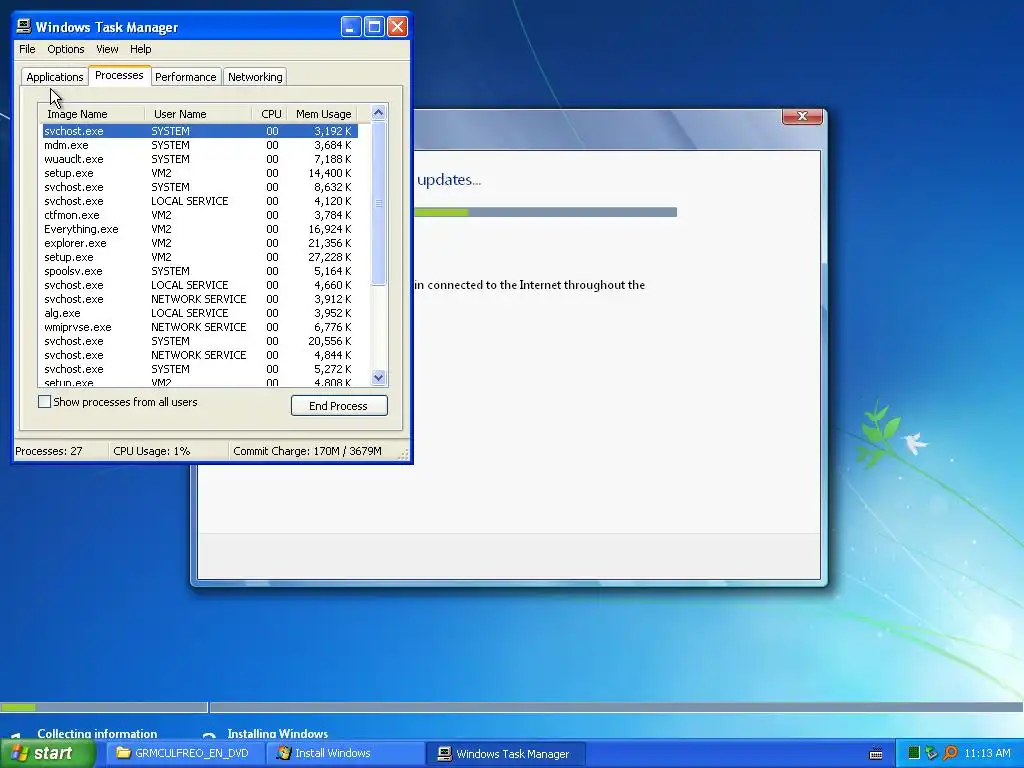Select the spoolsv.exe process row
This screenshot has width=1024, height=768.
click(x=200, y=271)
